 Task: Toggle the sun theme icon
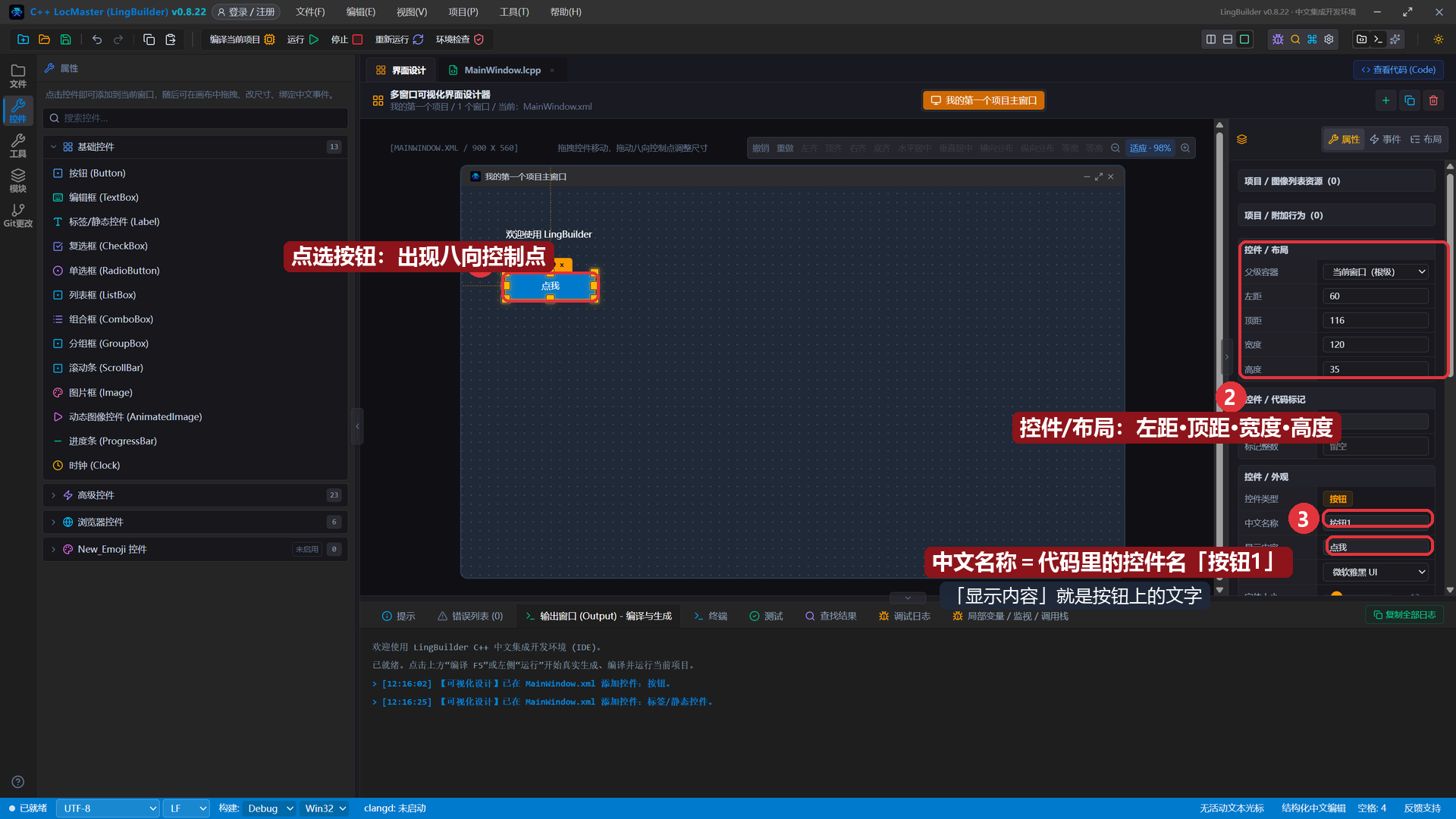pos(1438,39)
